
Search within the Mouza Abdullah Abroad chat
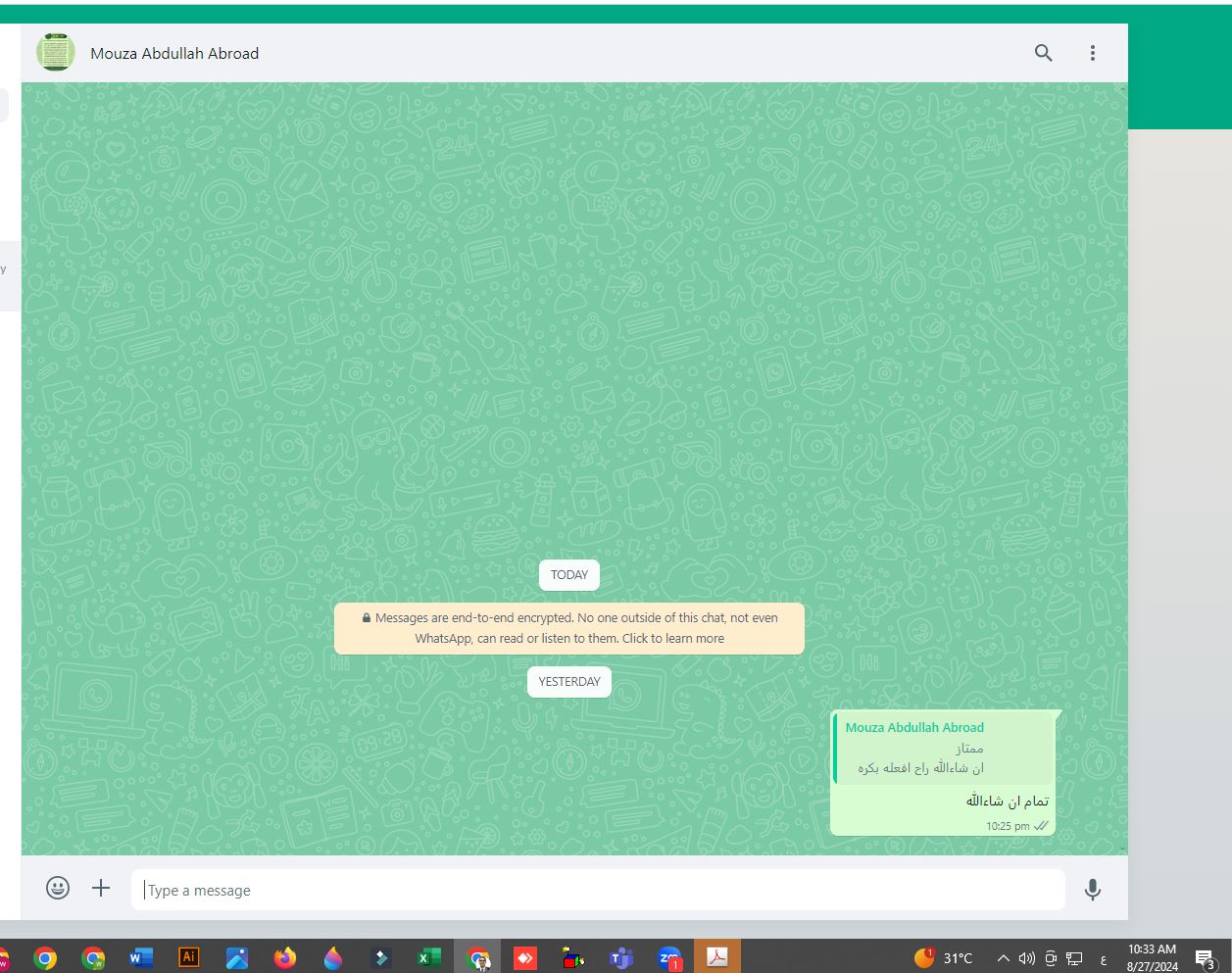[1044, 53]
